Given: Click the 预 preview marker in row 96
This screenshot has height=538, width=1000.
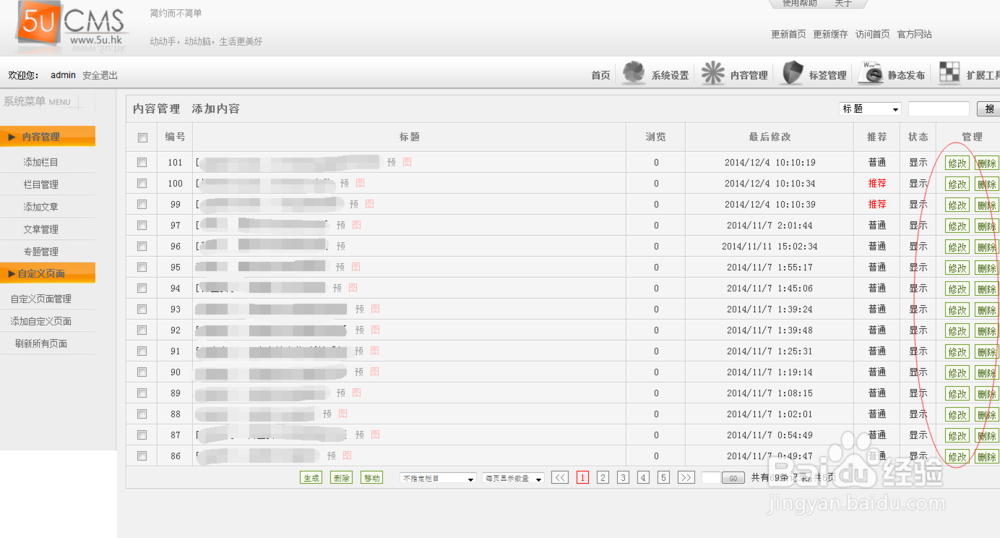Looking at the screenshot, I should point(341,246).
